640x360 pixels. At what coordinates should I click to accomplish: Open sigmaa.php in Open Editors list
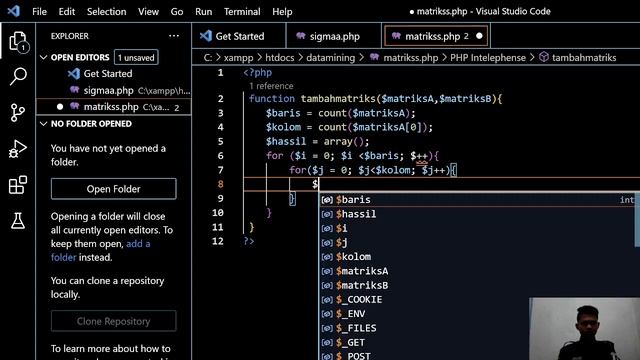click(113, 90)
